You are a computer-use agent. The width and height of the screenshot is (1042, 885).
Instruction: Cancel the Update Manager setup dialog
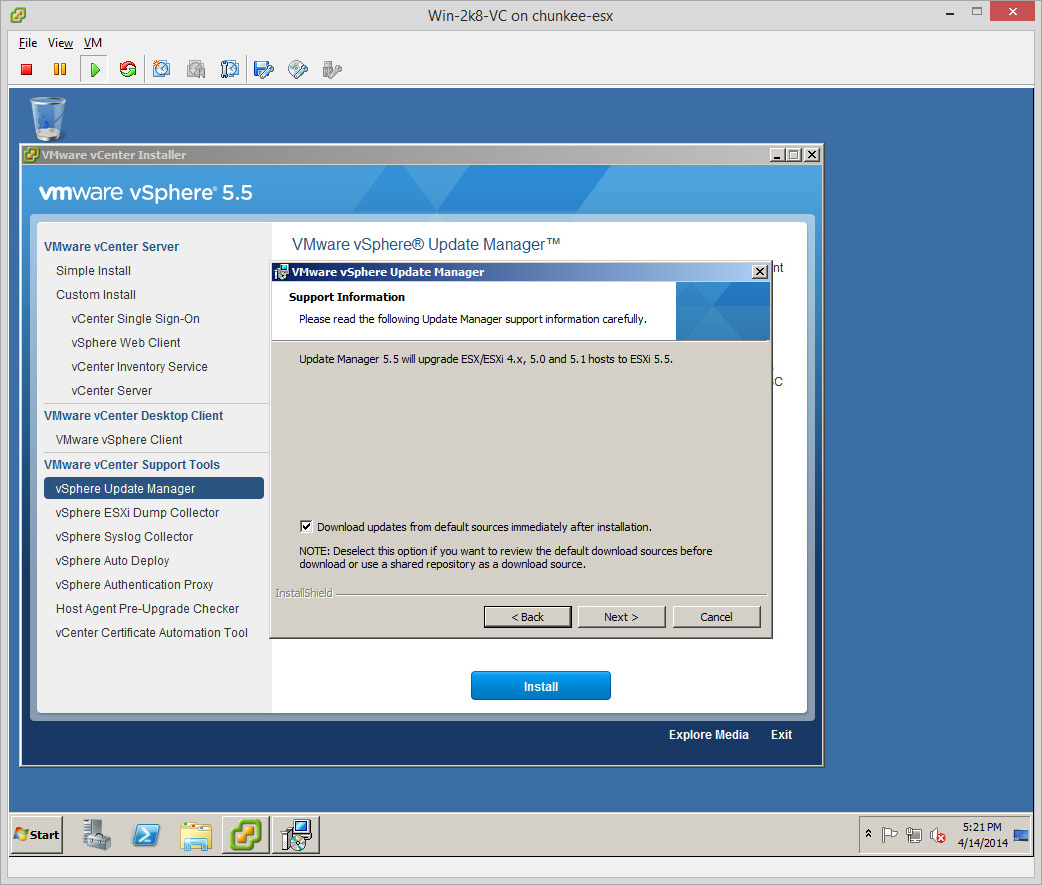coord(716,617)
